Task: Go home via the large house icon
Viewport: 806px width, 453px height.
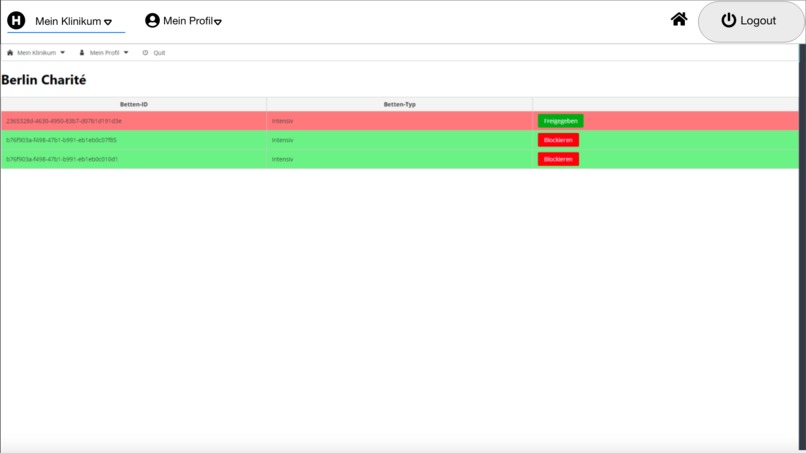Action: point(679,20)
